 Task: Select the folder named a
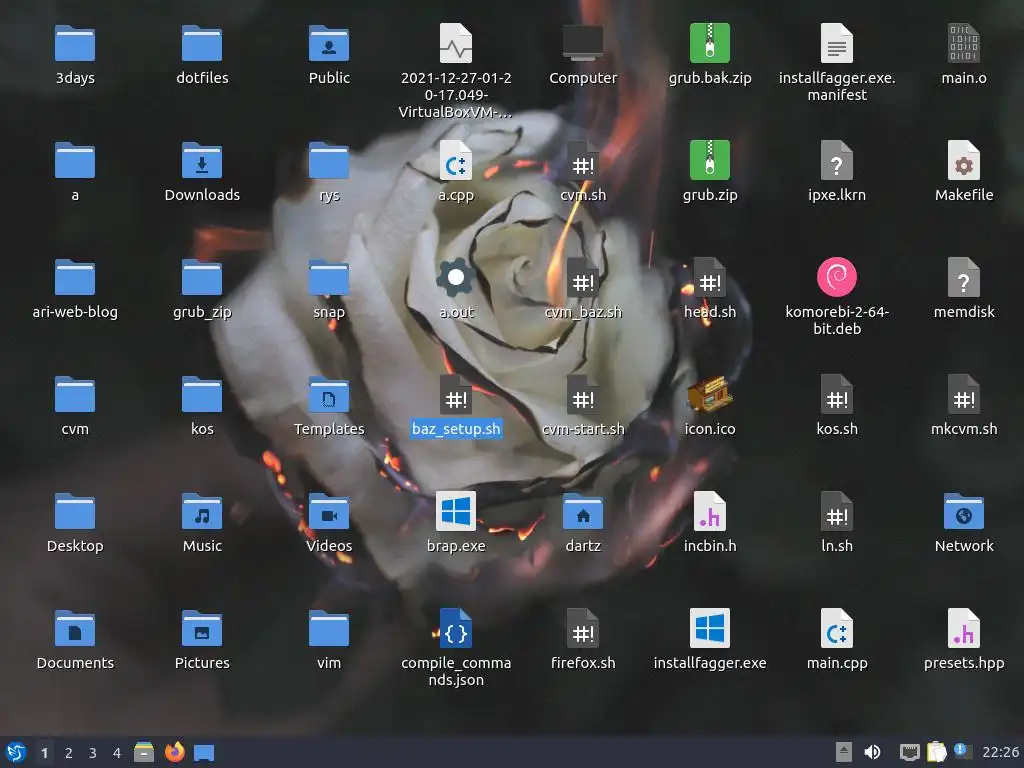(x=75, y=161)
